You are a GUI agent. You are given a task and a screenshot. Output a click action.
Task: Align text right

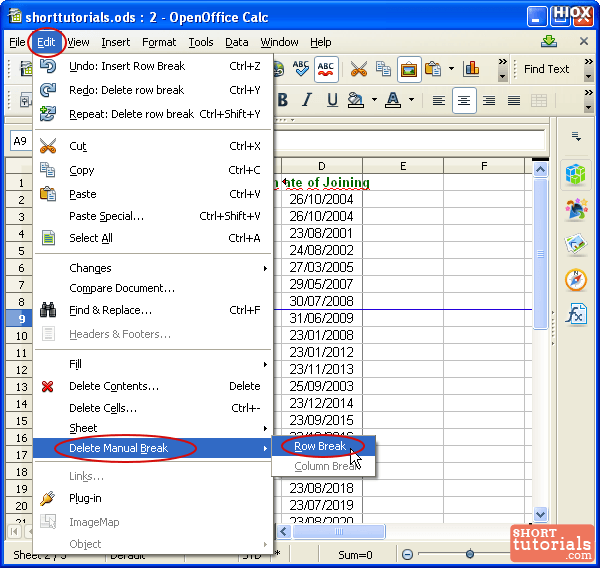click(x=489, y=101)
